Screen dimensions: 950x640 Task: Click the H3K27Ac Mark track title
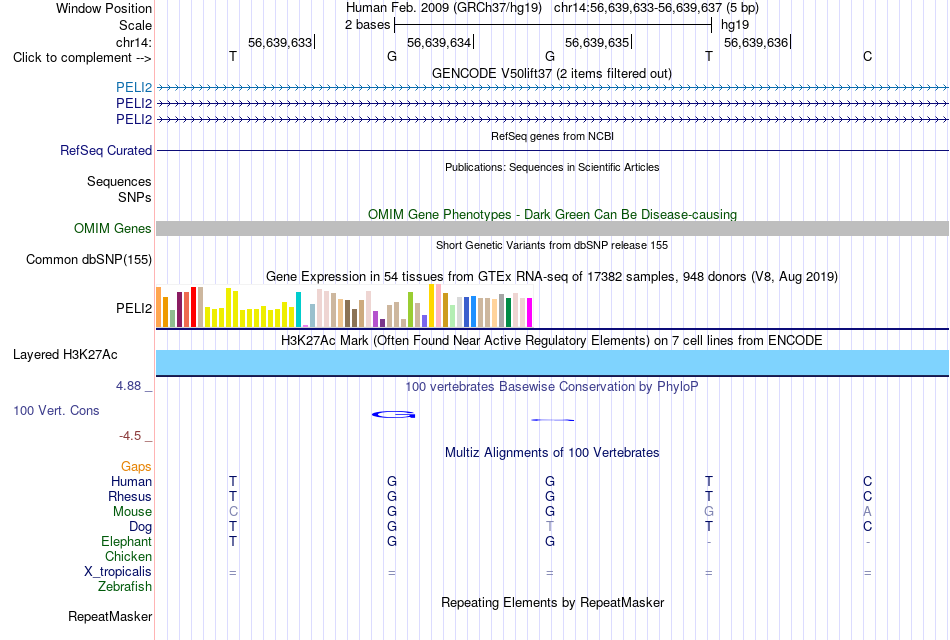(551, 341)
